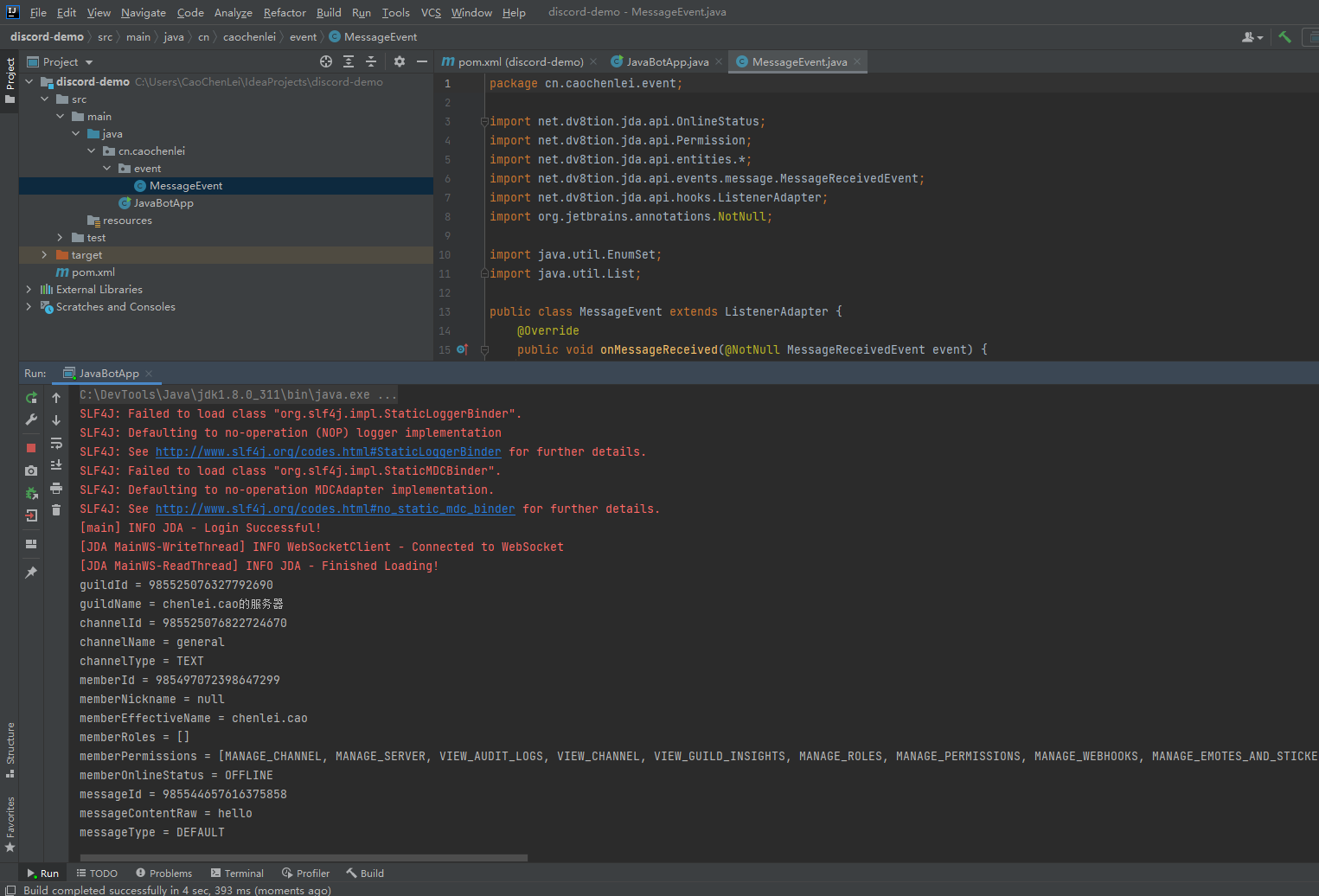
Task: Select pom.xml in project tree
Action: tap(85, 272)
